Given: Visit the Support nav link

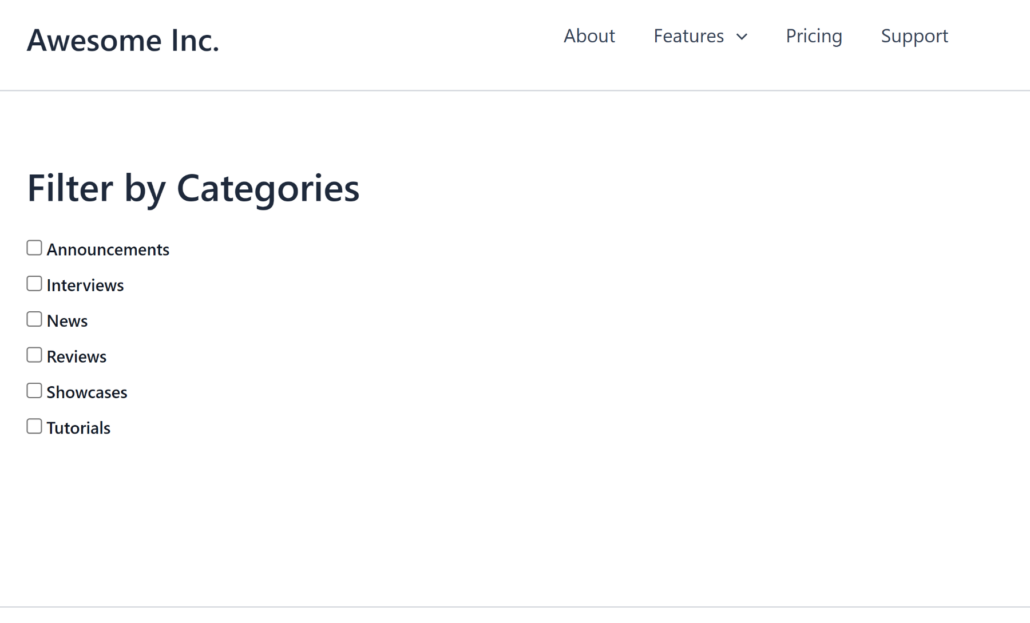Looking at the screenshot, I should click(914, 36).
